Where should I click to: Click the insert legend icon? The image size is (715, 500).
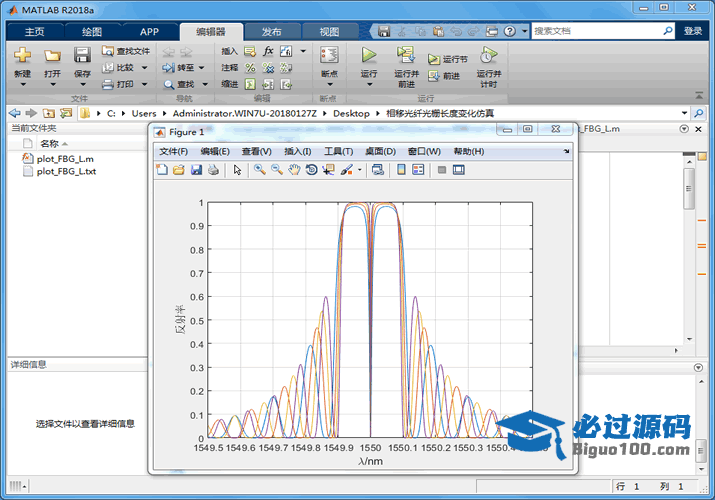[x=418, y=170]
